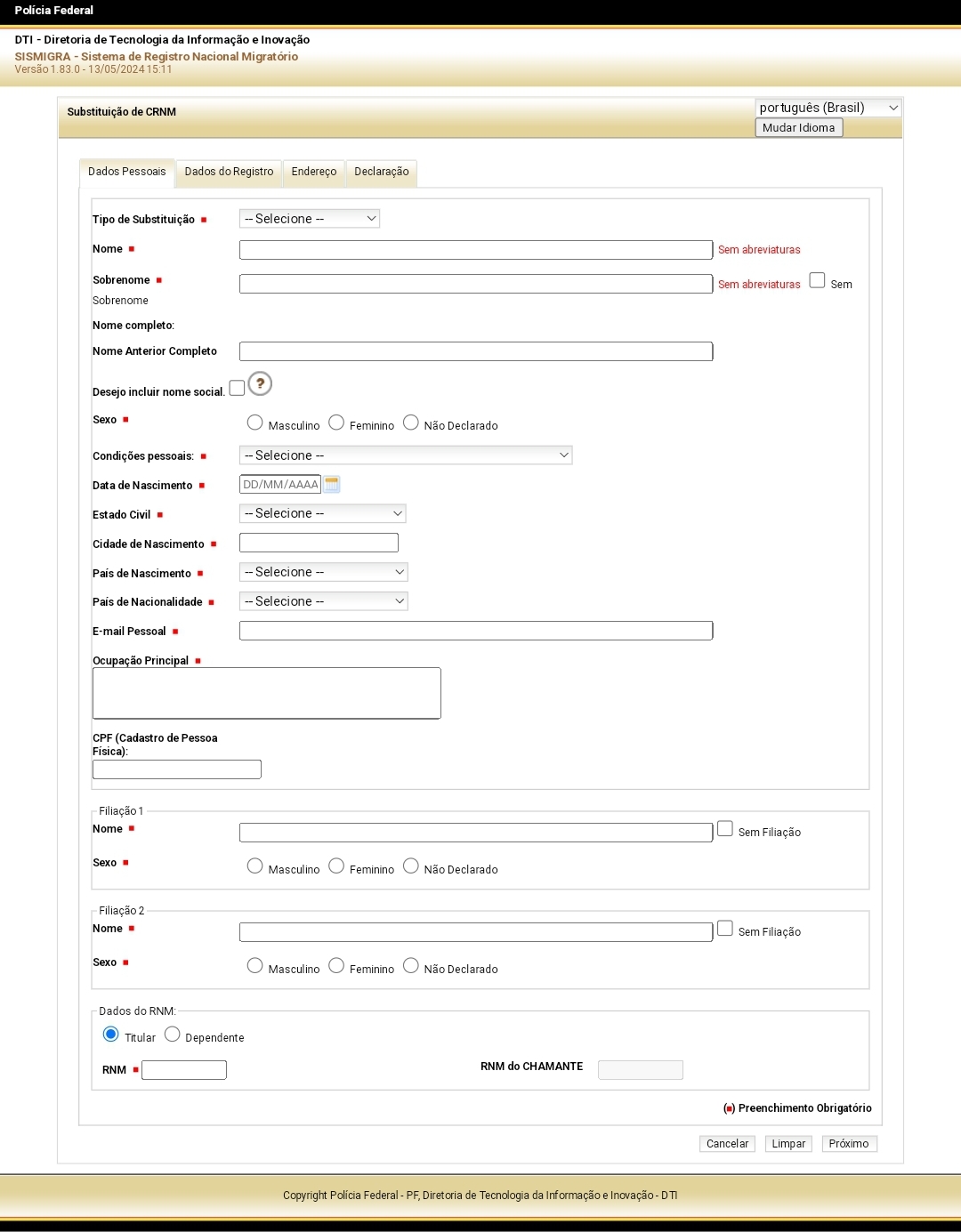
Task: Go to the Declaração tab
Action: pyautogui.click(x=382, y=172)
